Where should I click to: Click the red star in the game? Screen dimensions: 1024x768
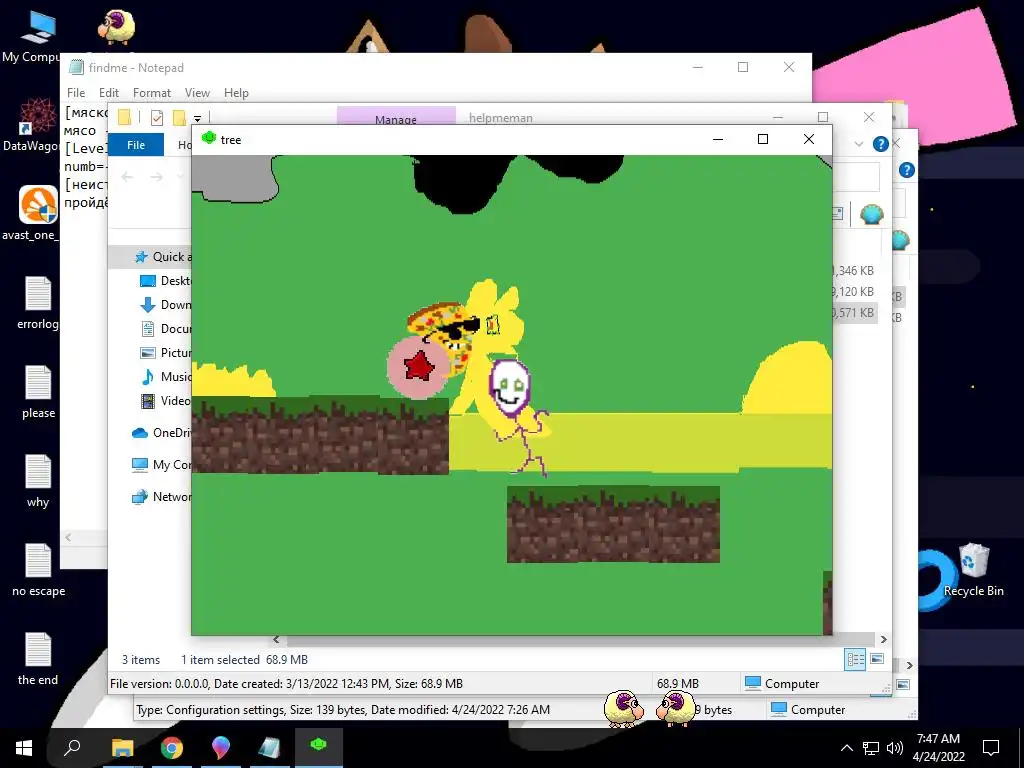pyautogui.click(x=419, y=366)
